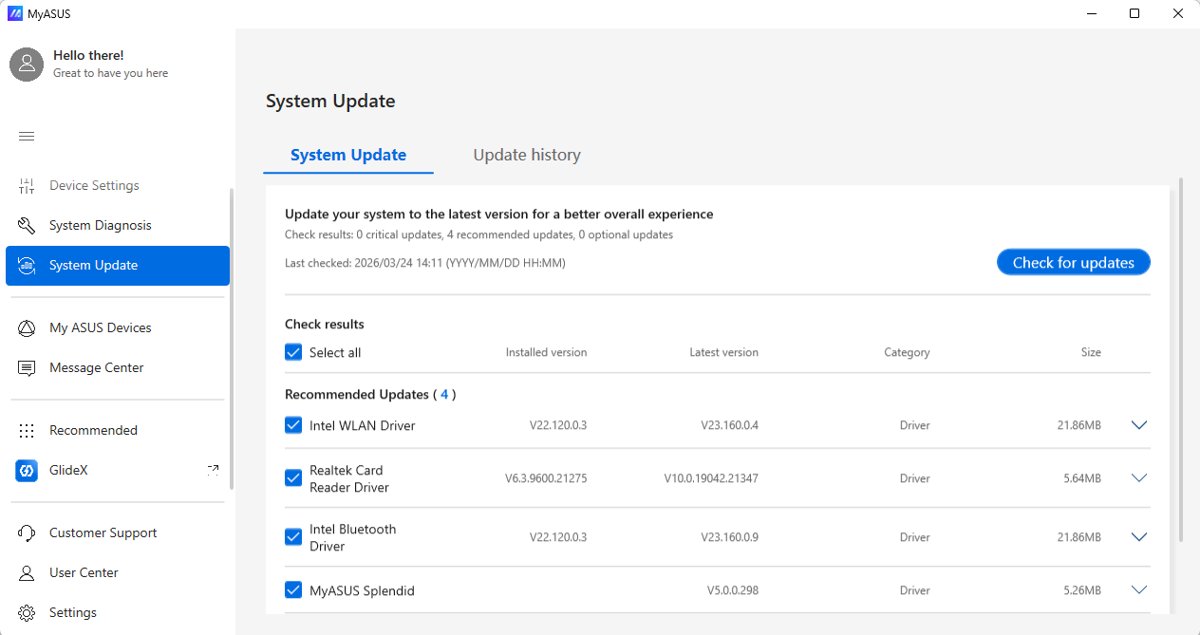The height and width of the screenshot is (635, 1200).
Task: Click the Customer Support headset icon
Action: 27,533
